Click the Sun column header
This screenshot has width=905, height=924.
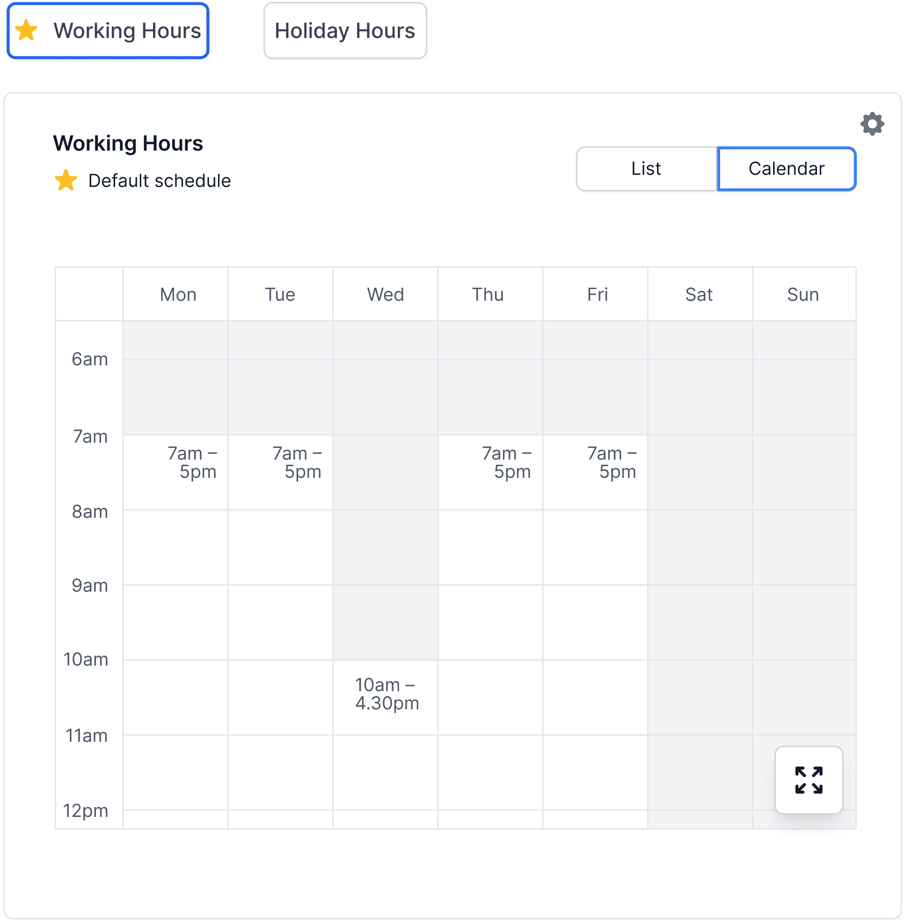(x=803, y=295)
